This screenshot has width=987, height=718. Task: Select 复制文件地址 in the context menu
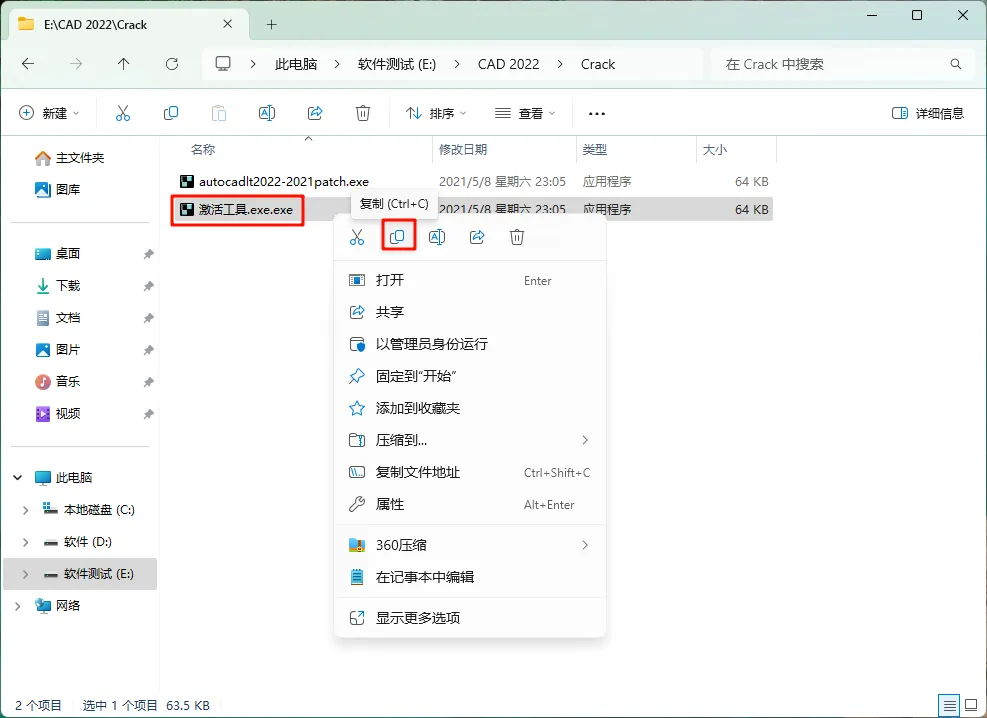[470, 473]
